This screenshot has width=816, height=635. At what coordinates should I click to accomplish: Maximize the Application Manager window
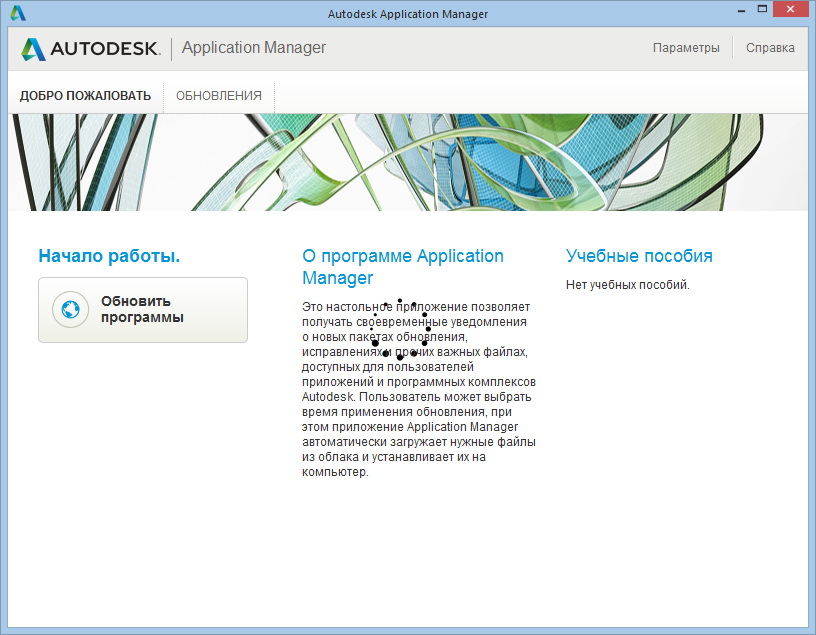click(762, 9)
